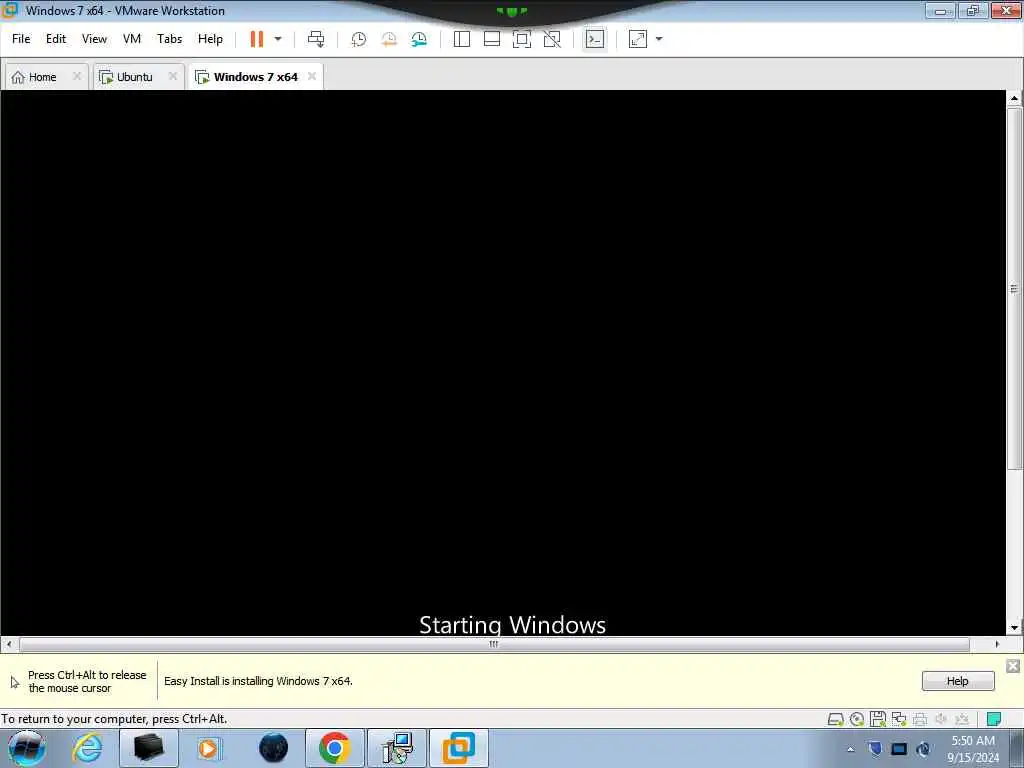Viewport: 1024px width, 768px height.
Task: Revert the VM to its previous snapshot
Action: (389, 39)
